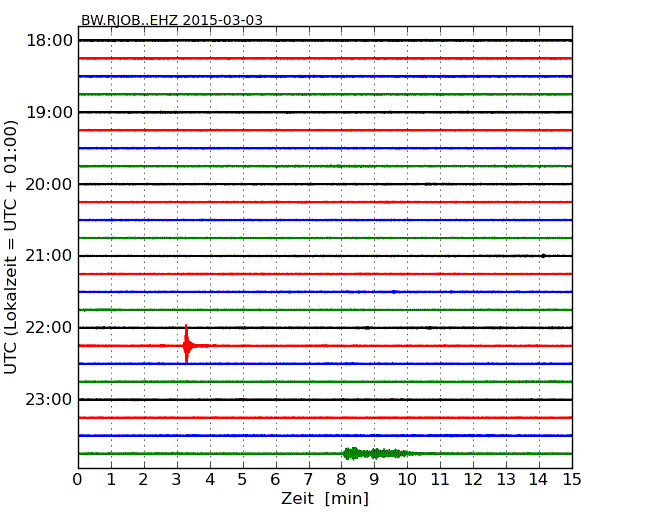Click the 22:00 time label

[50, 328]
